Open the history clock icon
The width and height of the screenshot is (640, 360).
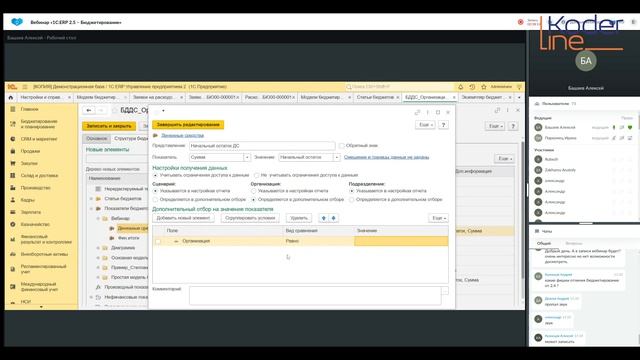tap(472, 87)
